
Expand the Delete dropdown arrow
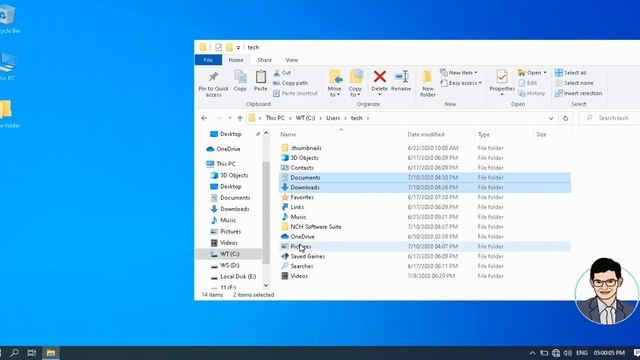380,95
